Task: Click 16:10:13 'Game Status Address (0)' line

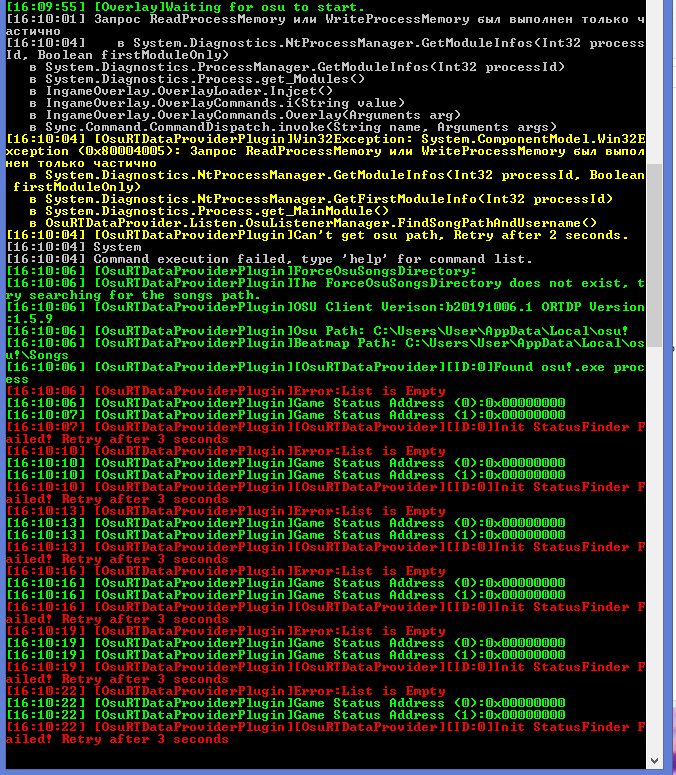Action: coord(285,523)
